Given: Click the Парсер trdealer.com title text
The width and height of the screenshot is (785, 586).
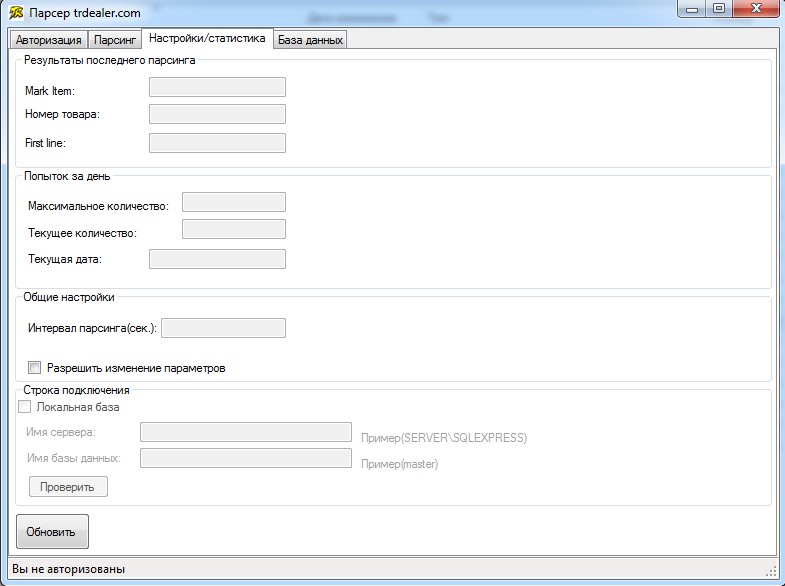Looking at the screenshot, I should [85, 13].
